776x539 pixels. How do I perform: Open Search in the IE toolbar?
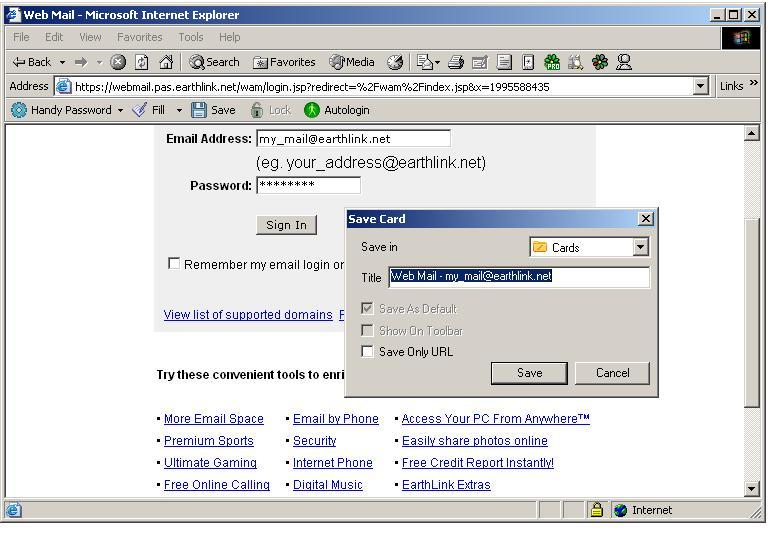[214, 62]
